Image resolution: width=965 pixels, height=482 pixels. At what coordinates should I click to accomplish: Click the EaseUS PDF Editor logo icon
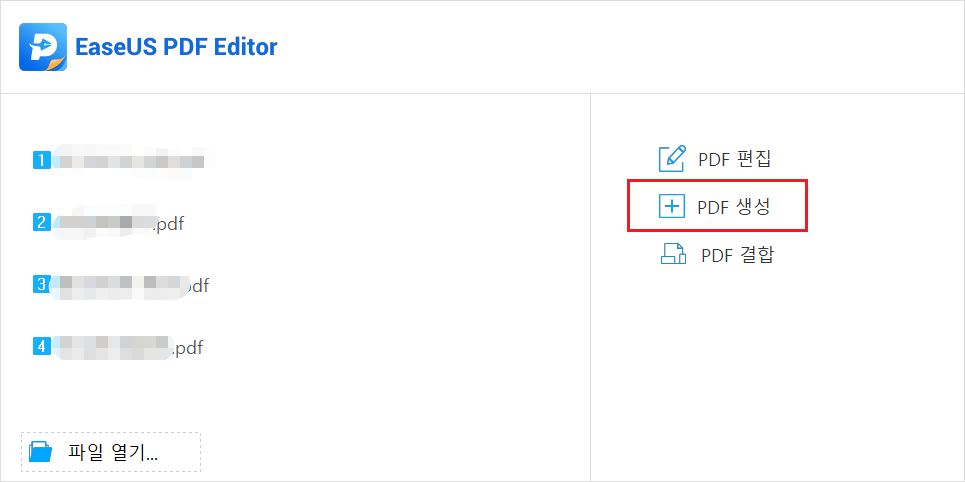point(41,47)
